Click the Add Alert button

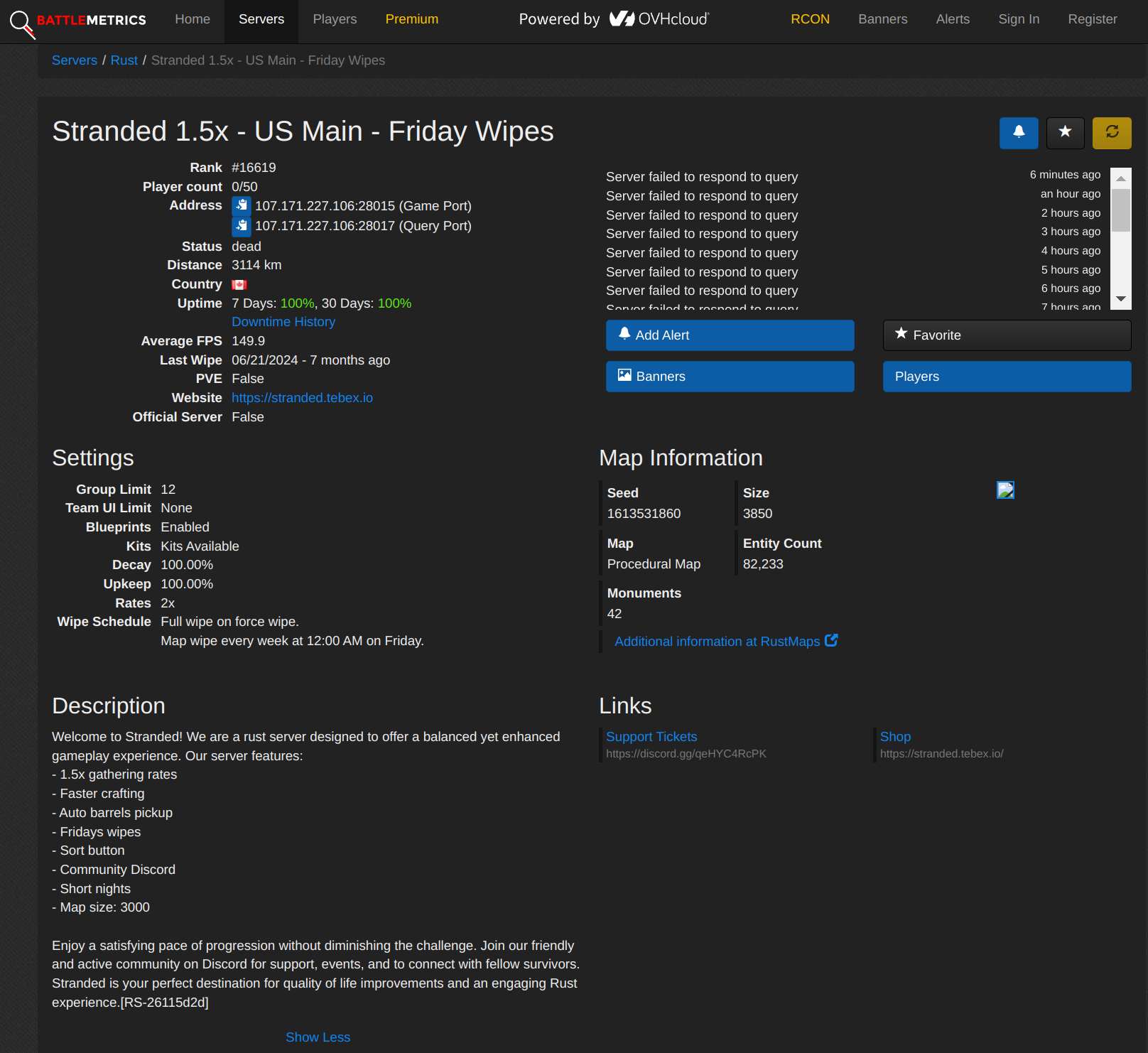pyautogui.click(x=730, y=335)
